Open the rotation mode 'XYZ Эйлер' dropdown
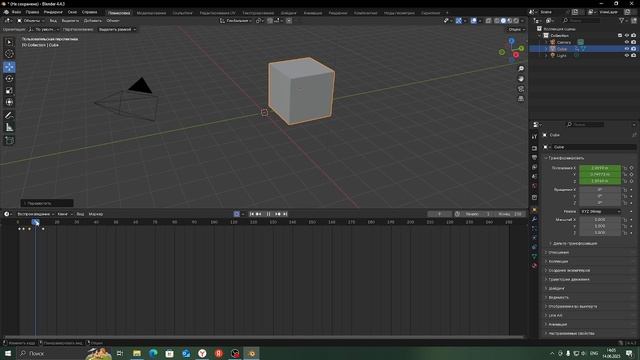Viewport: 640px width, 360px height. [600, 211]
